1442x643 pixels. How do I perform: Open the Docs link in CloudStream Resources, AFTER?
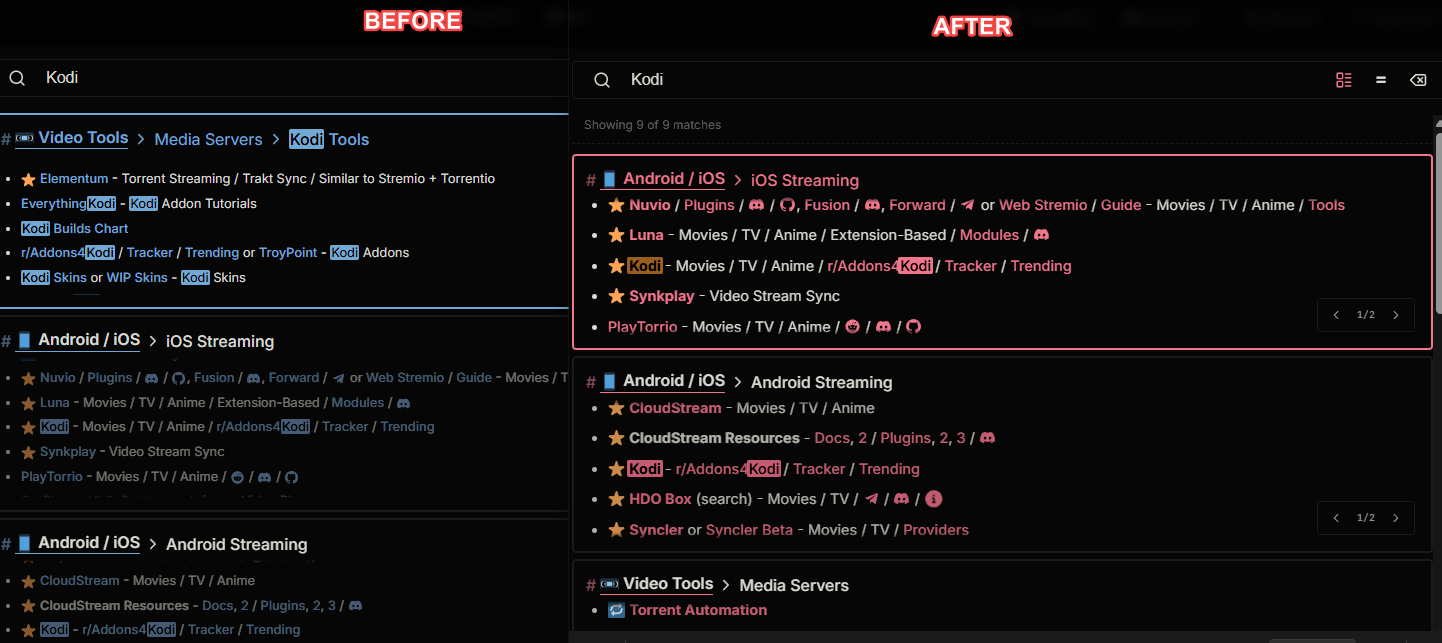point(832,438)
